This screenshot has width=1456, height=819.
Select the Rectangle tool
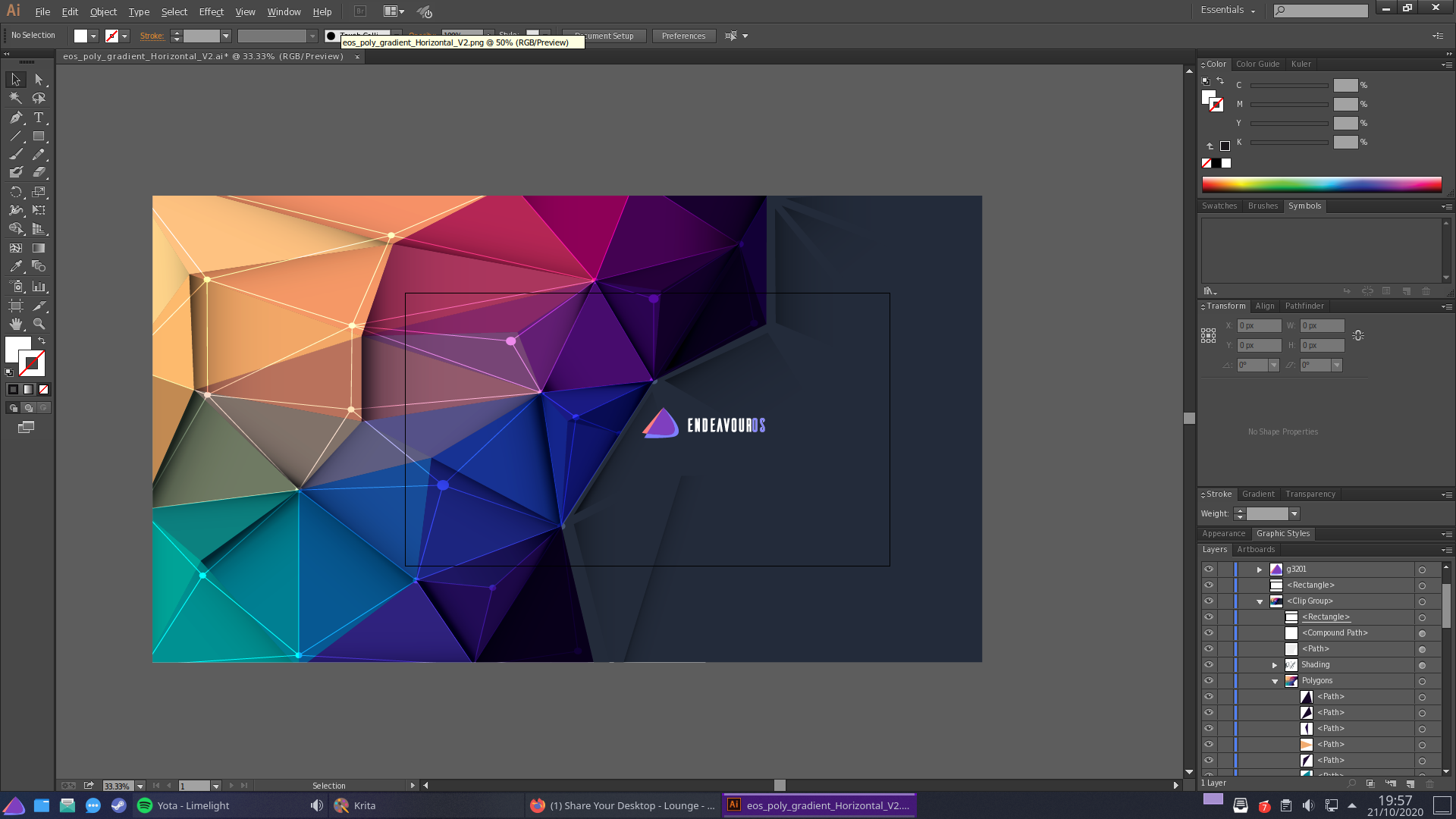39,136
